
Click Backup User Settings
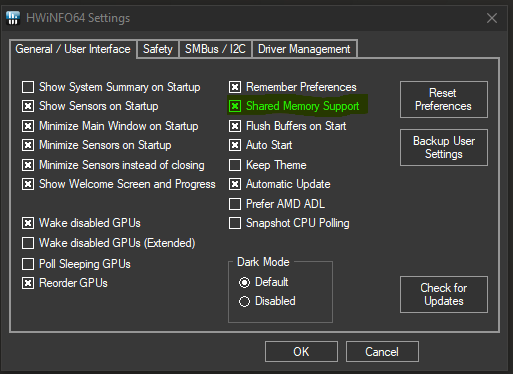[x=444, y=147]
